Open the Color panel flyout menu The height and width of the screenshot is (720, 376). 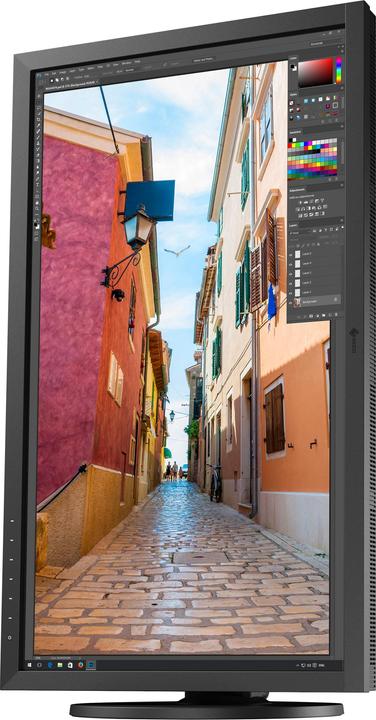point(342,51)
